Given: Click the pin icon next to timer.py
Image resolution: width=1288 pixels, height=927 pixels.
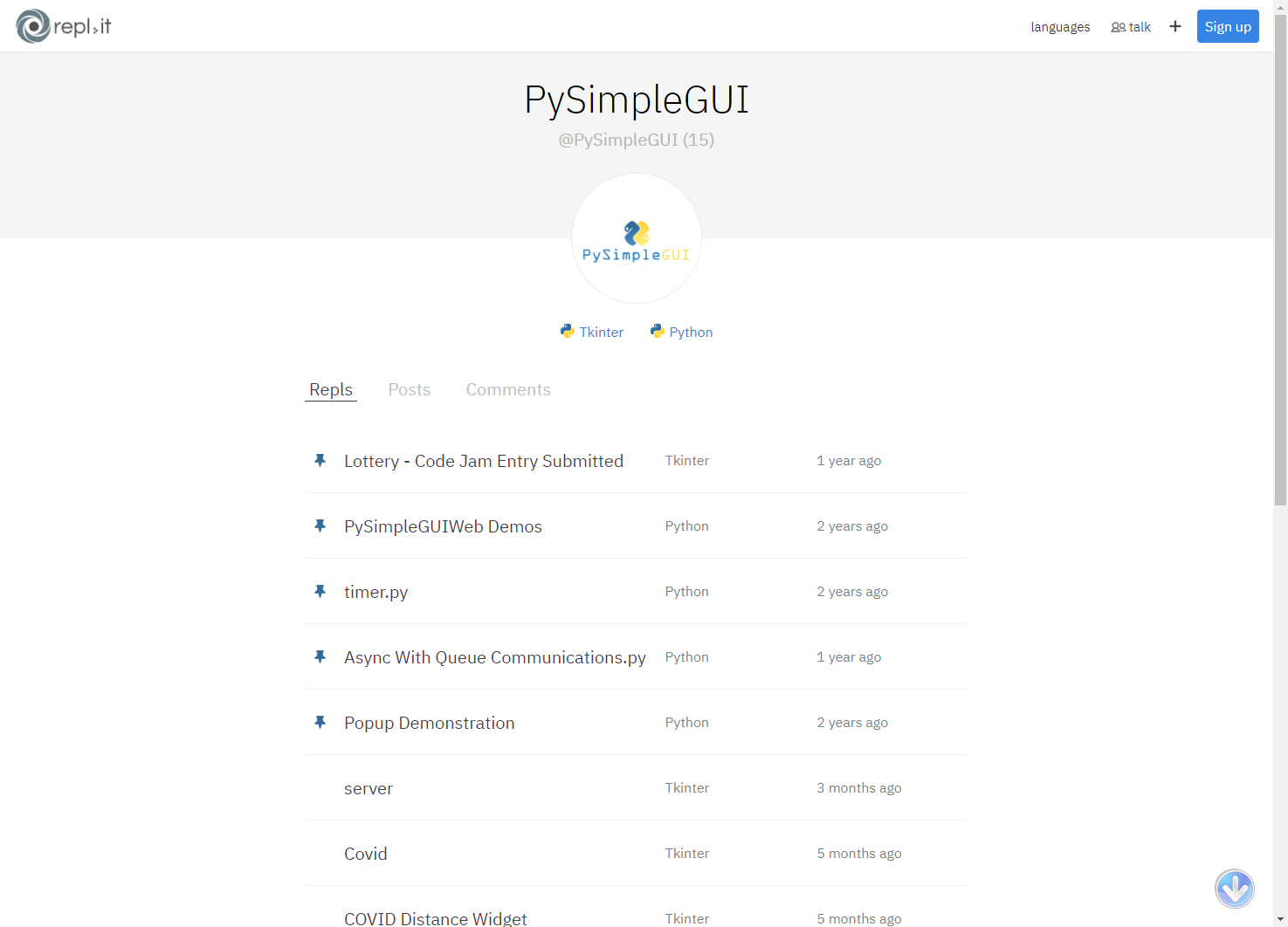Looking at the screenshot, I should 320,591.
